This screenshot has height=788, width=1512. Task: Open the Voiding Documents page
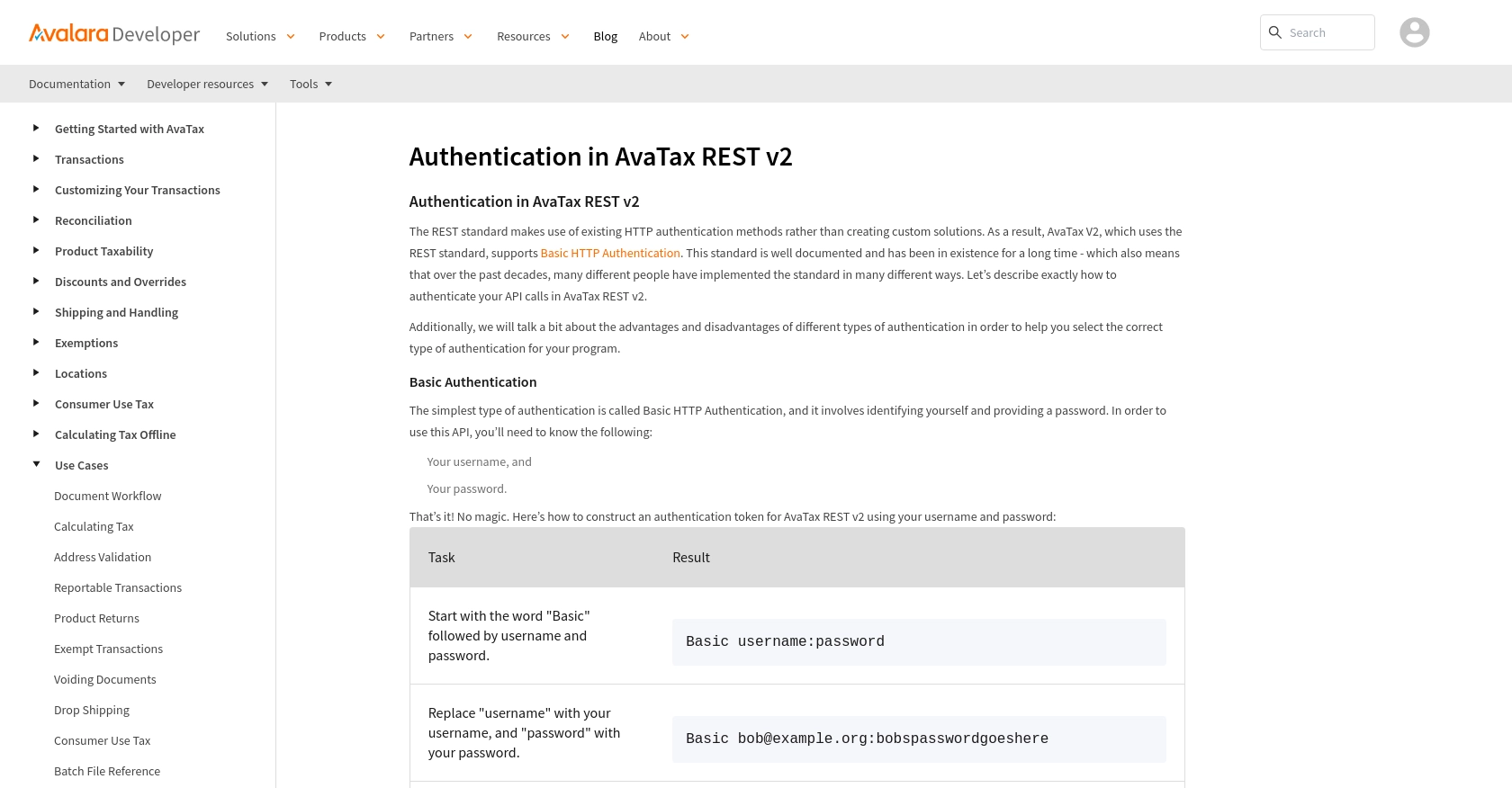tap(104, 679)
